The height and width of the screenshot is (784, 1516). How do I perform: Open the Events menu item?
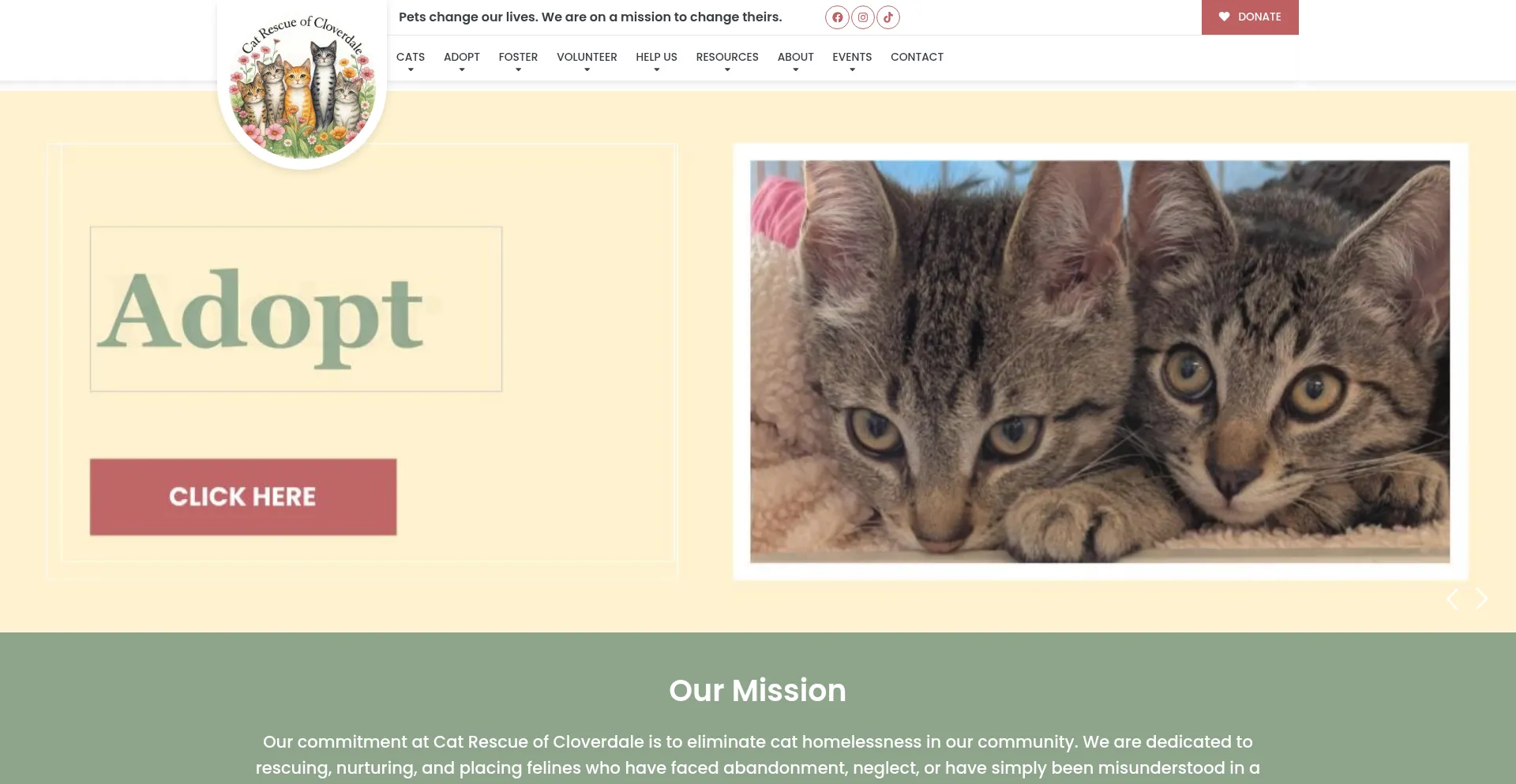852,61
